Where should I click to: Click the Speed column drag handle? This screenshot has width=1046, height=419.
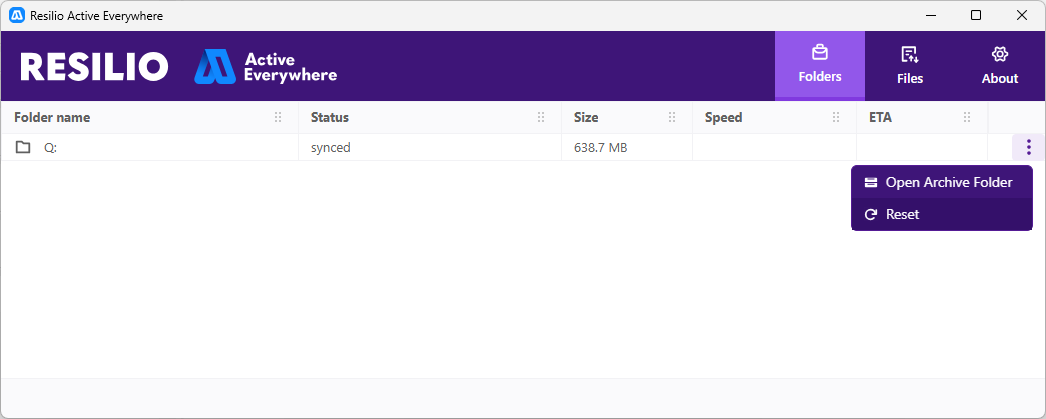pos(836,117)
